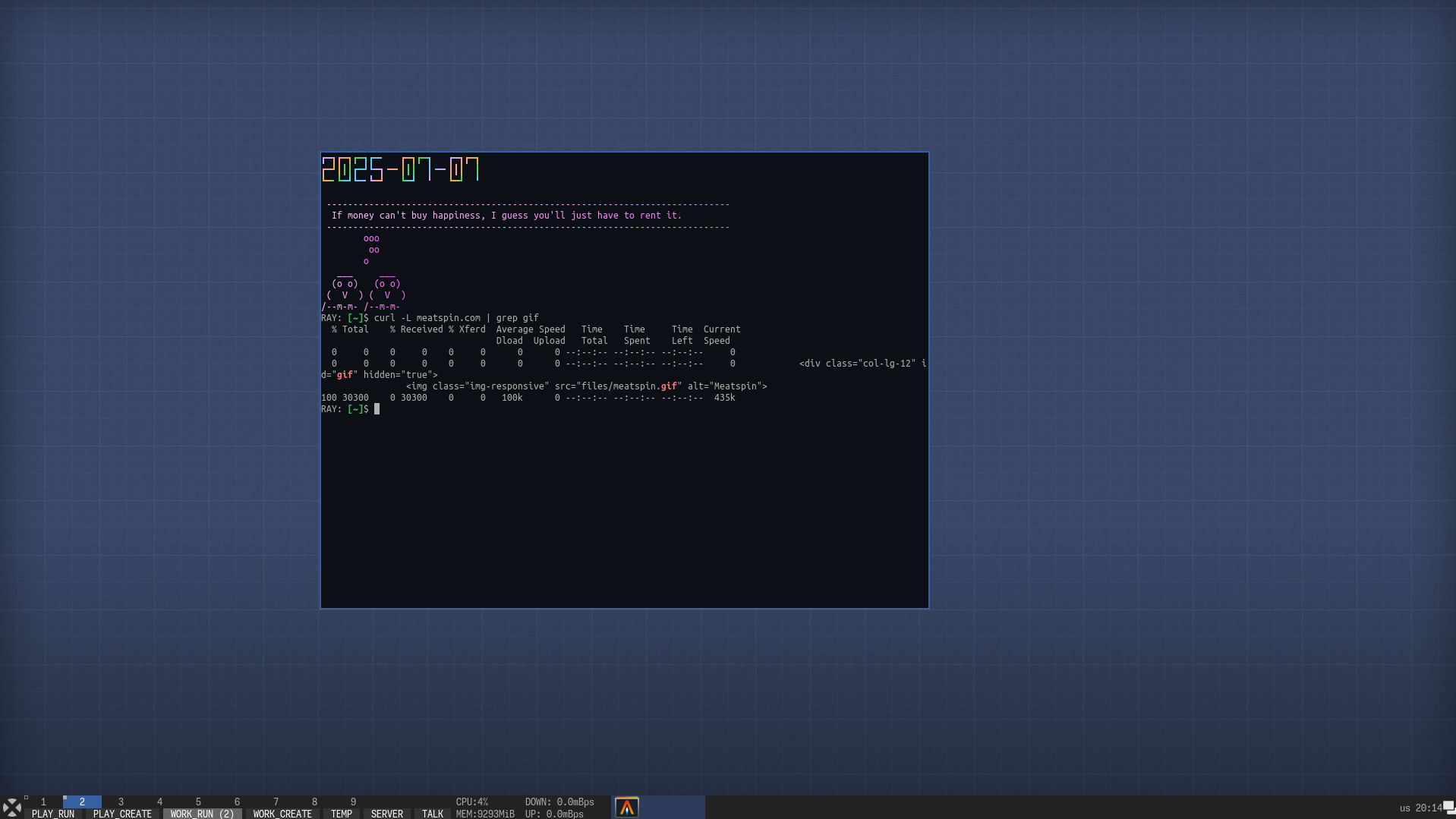Screen dimensions: 1456x819
Task: Click the 'If money can't buy happiness' quote
Action: click(x=506, y=216)
